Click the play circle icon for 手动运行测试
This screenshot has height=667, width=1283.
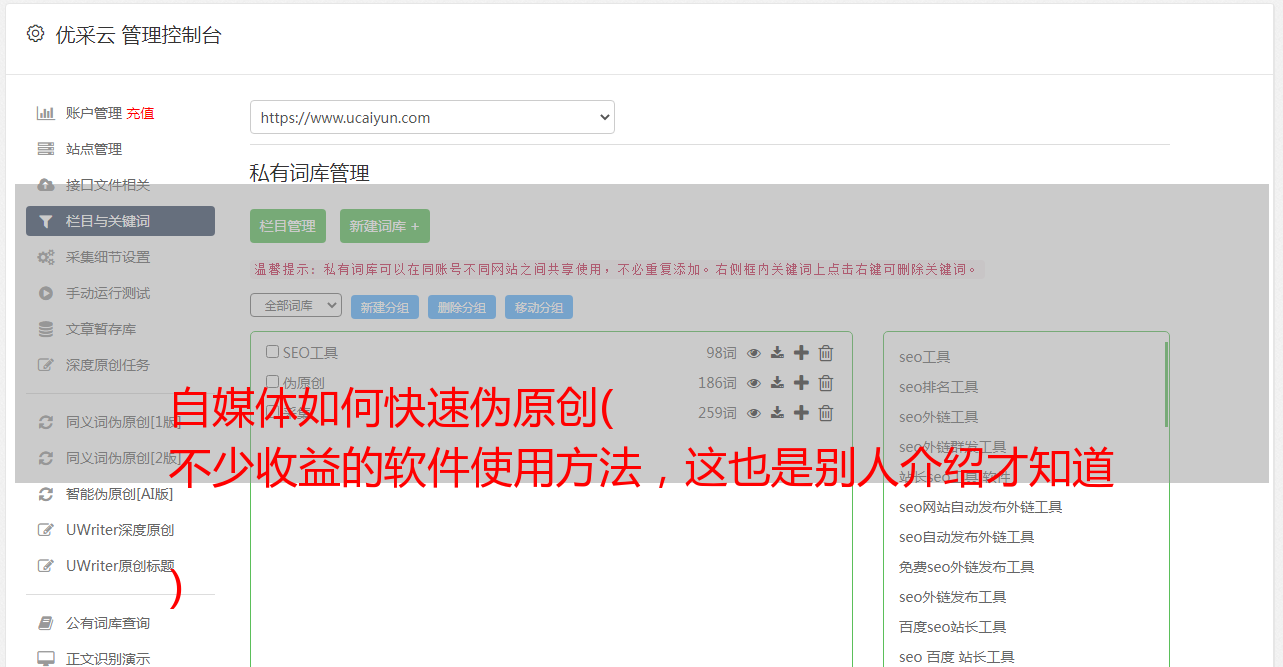(x=46, y=293)
